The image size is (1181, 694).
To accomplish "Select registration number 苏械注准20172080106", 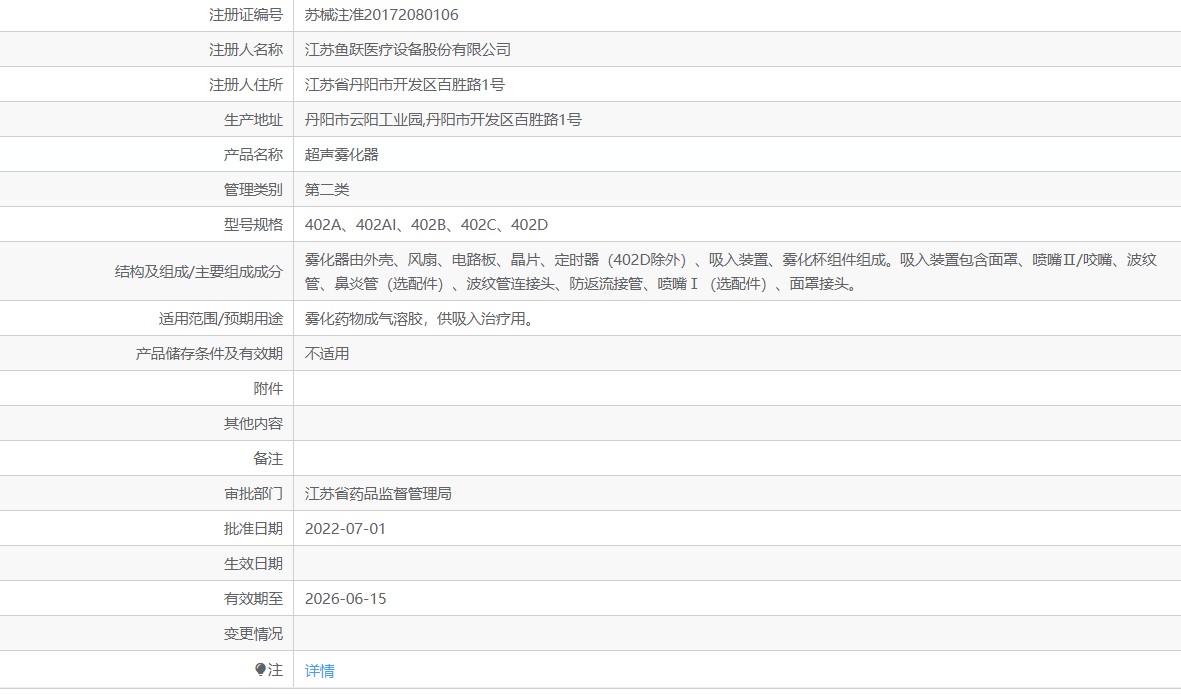I will point(381,14).
